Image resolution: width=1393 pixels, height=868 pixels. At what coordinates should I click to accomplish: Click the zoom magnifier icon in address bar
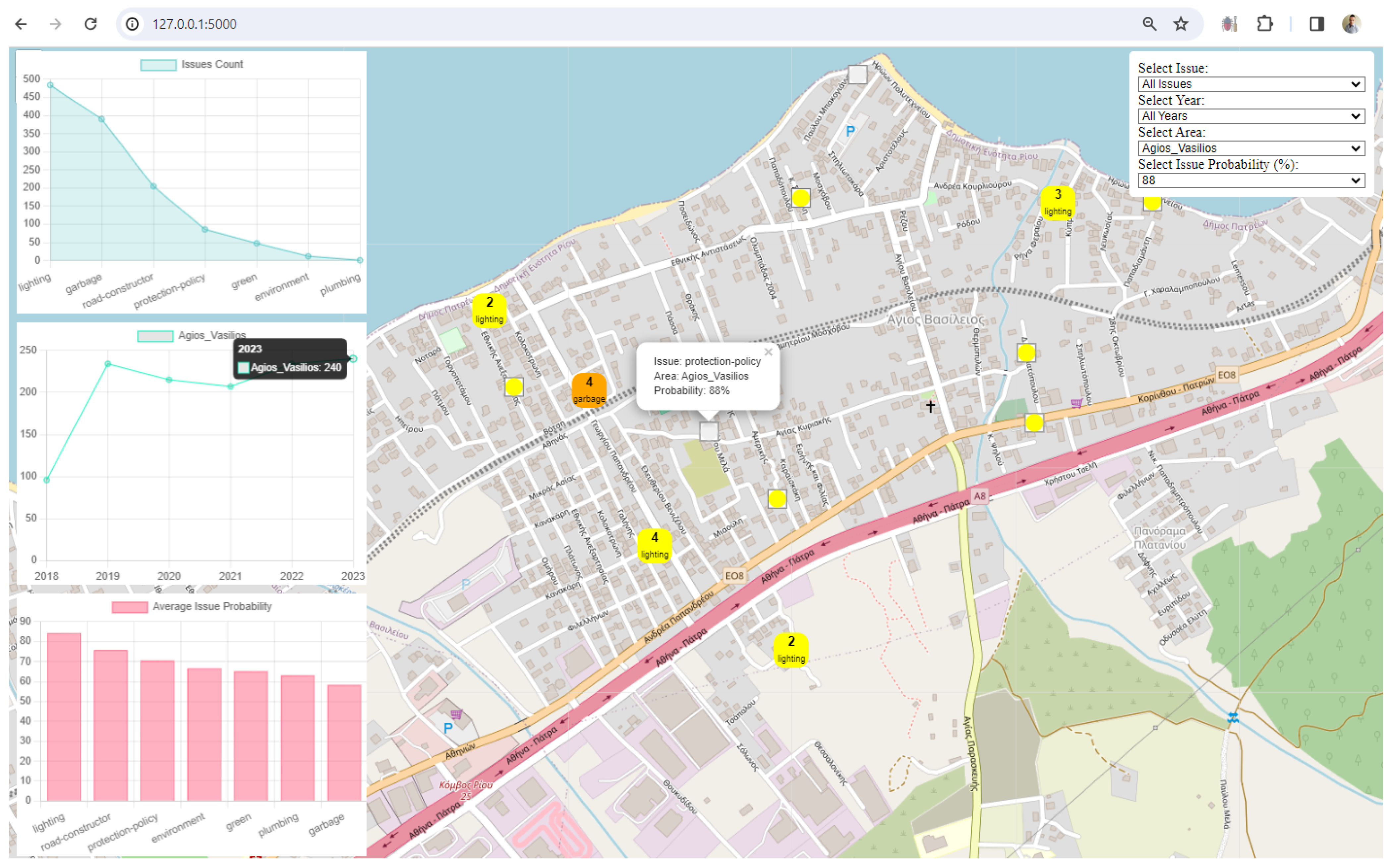pos(1149,24)
